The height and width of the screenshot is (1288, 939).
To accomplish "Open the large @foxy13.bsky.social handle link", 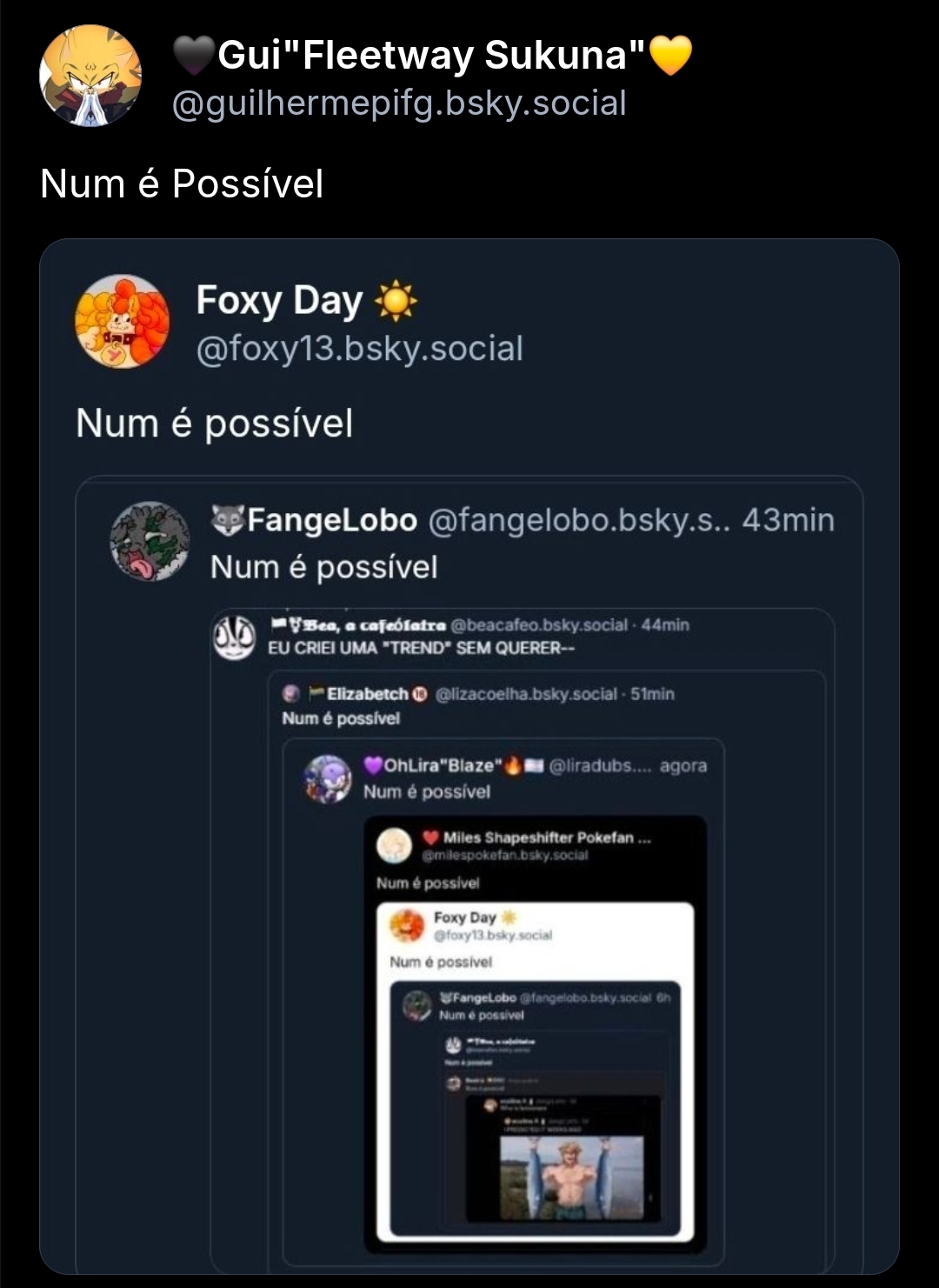I will 360,349.
